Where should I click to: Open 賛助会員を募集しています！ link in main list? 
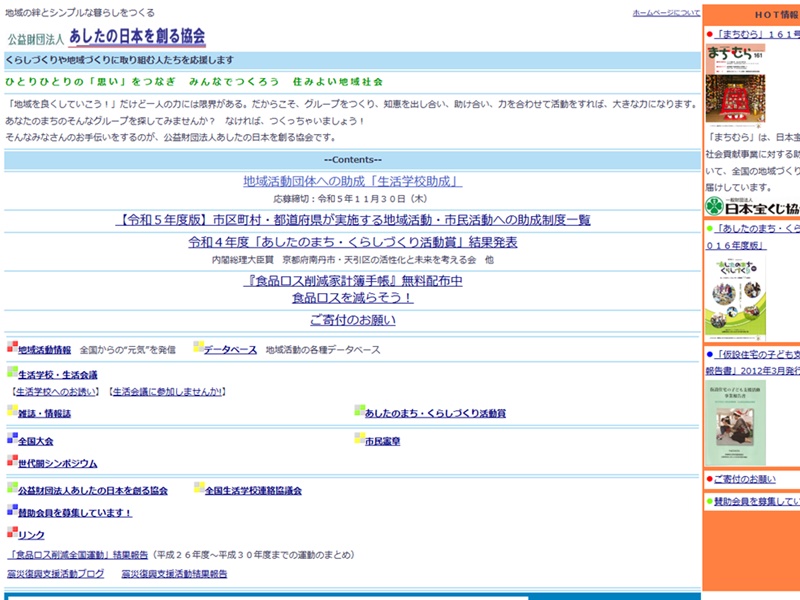(75, 513)
